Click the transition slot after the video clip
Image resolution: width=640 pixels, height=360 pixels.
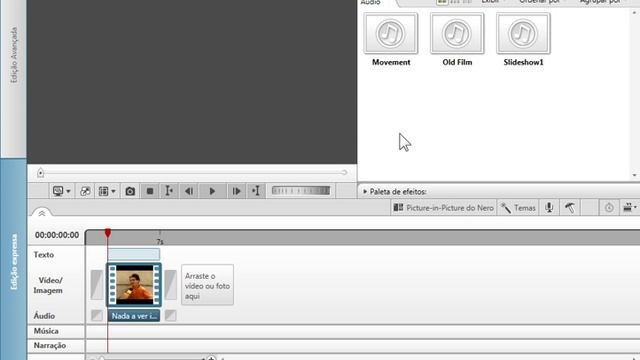pyautogui.click(x=171, y=285)
